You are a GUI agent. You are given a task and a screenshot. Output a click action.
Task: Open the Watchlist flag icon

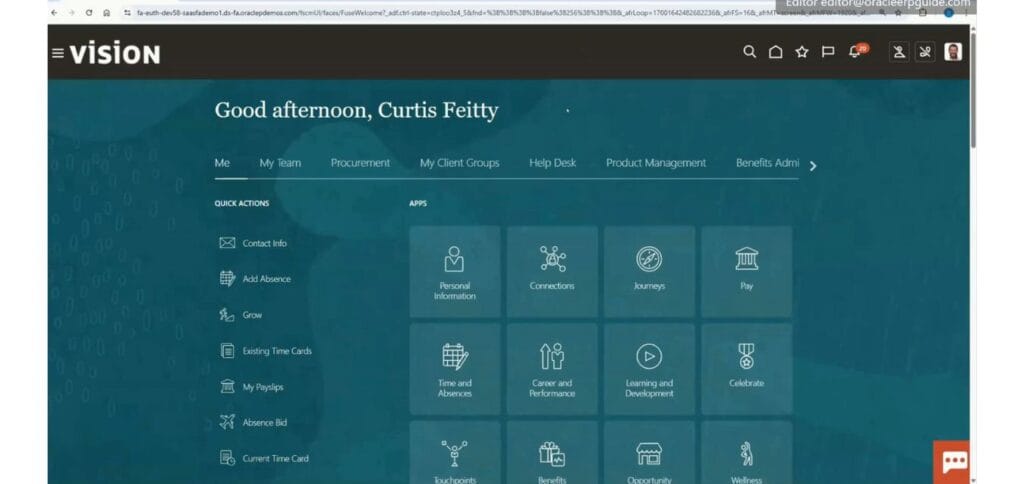tap(827, 52)
